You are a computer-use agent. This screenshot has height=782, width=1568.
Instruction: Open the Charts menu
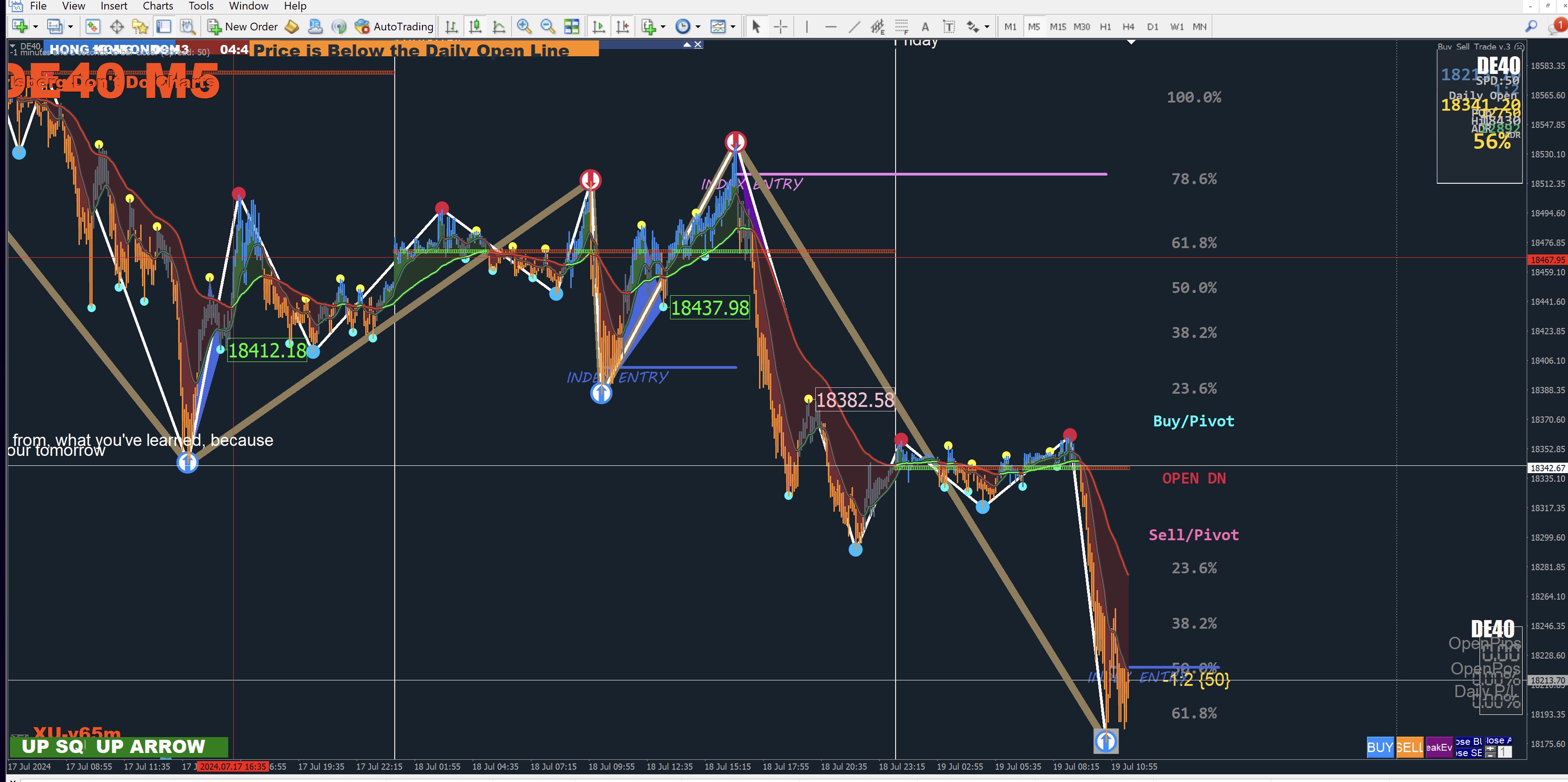point(157,6)
